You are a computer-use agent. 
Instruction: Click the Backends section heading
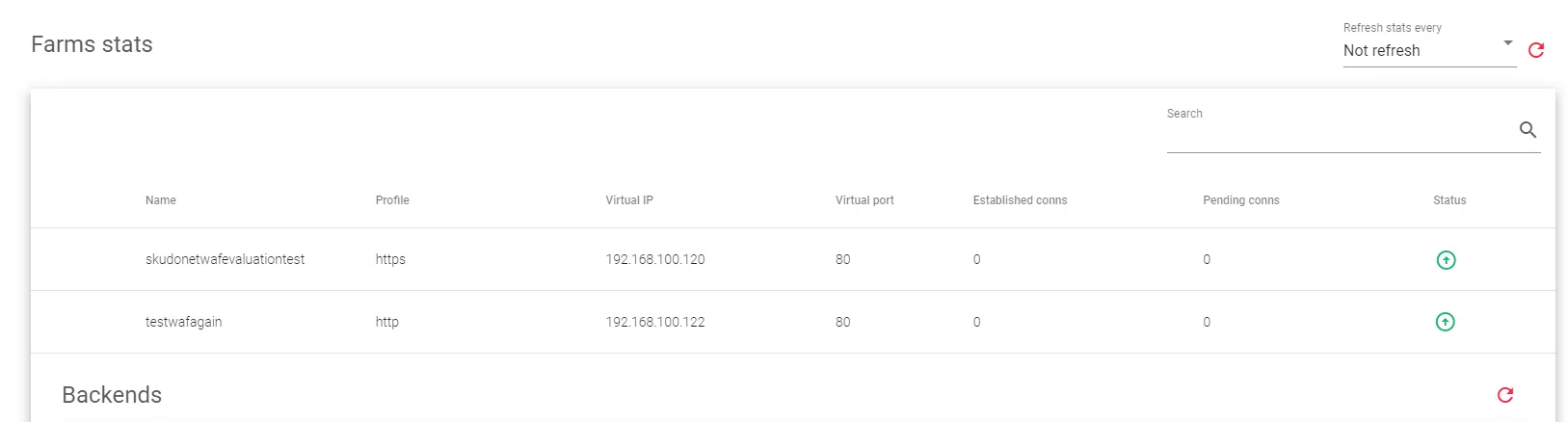pyautogui.click(x=112, y=395)
